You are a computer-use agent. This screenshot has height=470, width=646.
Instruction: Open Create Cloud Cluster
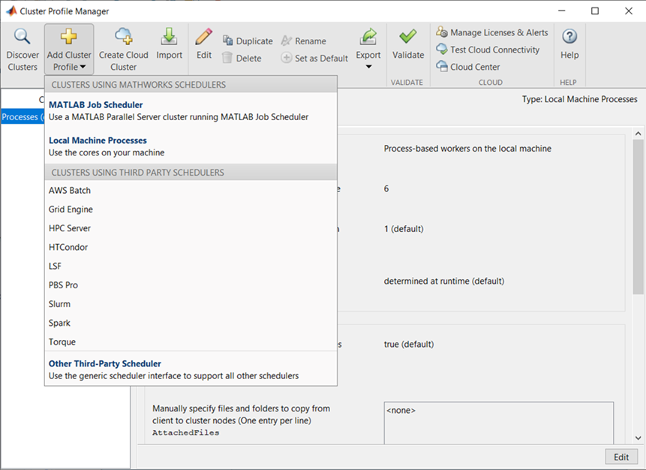point(124,38)
